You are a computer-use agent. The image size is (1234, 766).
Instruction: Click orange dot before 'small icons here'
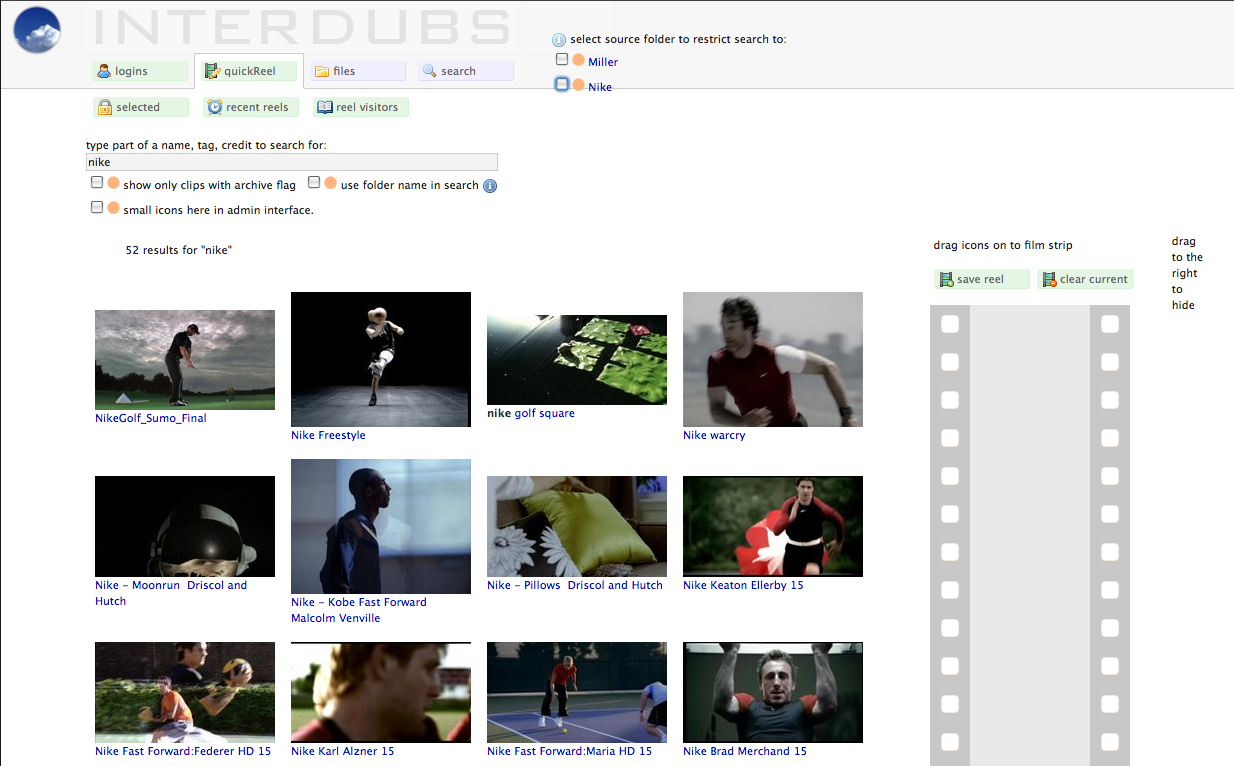point(113,208)
